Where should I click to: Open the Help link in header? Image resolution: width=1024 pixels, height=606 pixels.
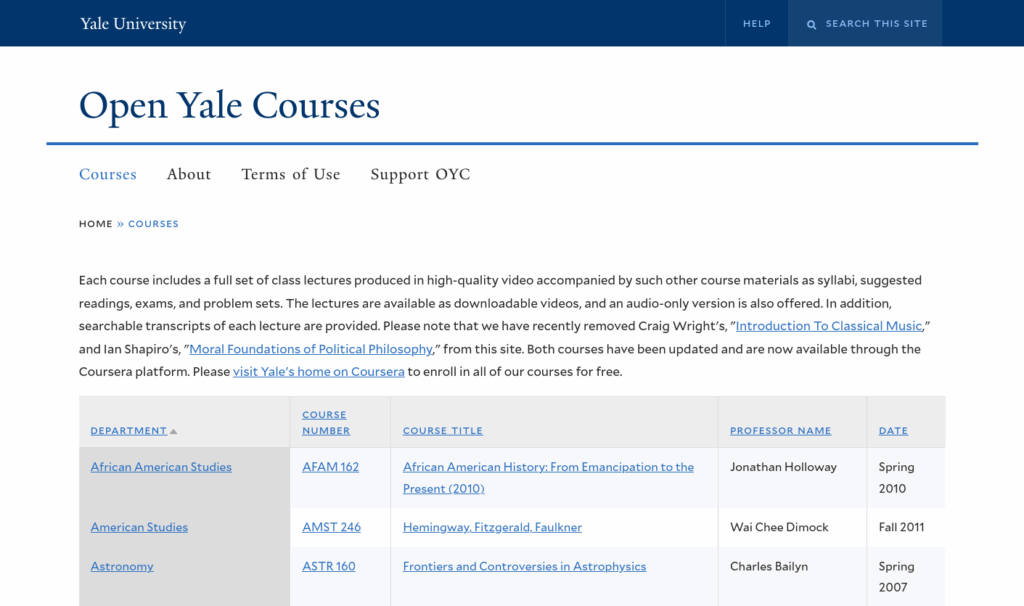coord(756,24)
